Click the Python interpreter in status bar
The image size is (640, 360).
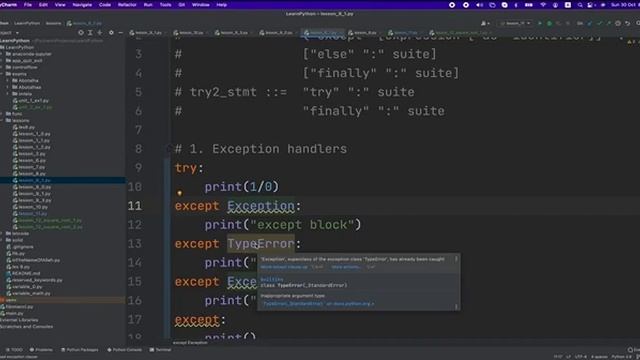(x=622, y=357)
